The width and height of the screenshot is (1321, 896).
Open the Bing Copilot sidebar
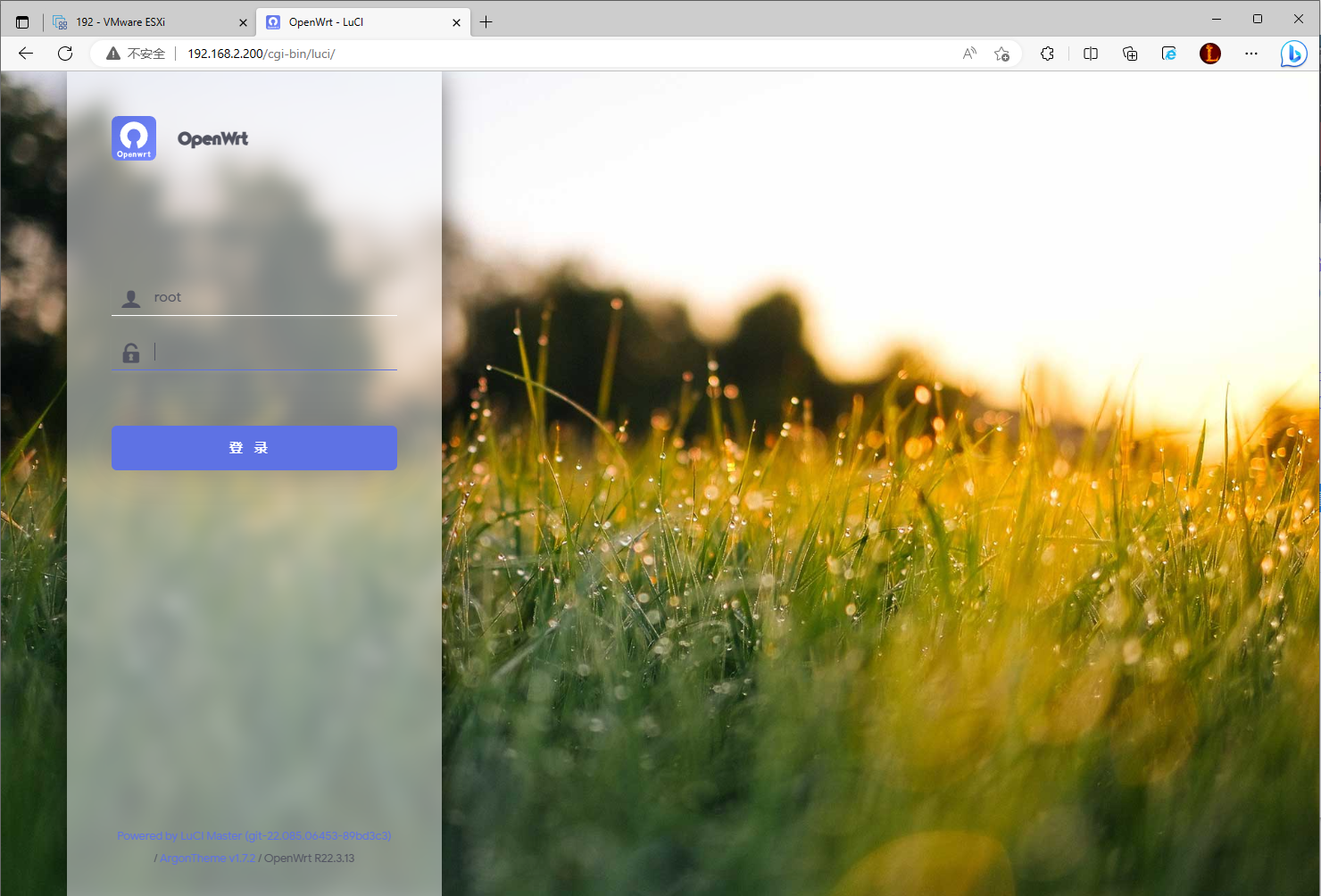pos(1293,54)
